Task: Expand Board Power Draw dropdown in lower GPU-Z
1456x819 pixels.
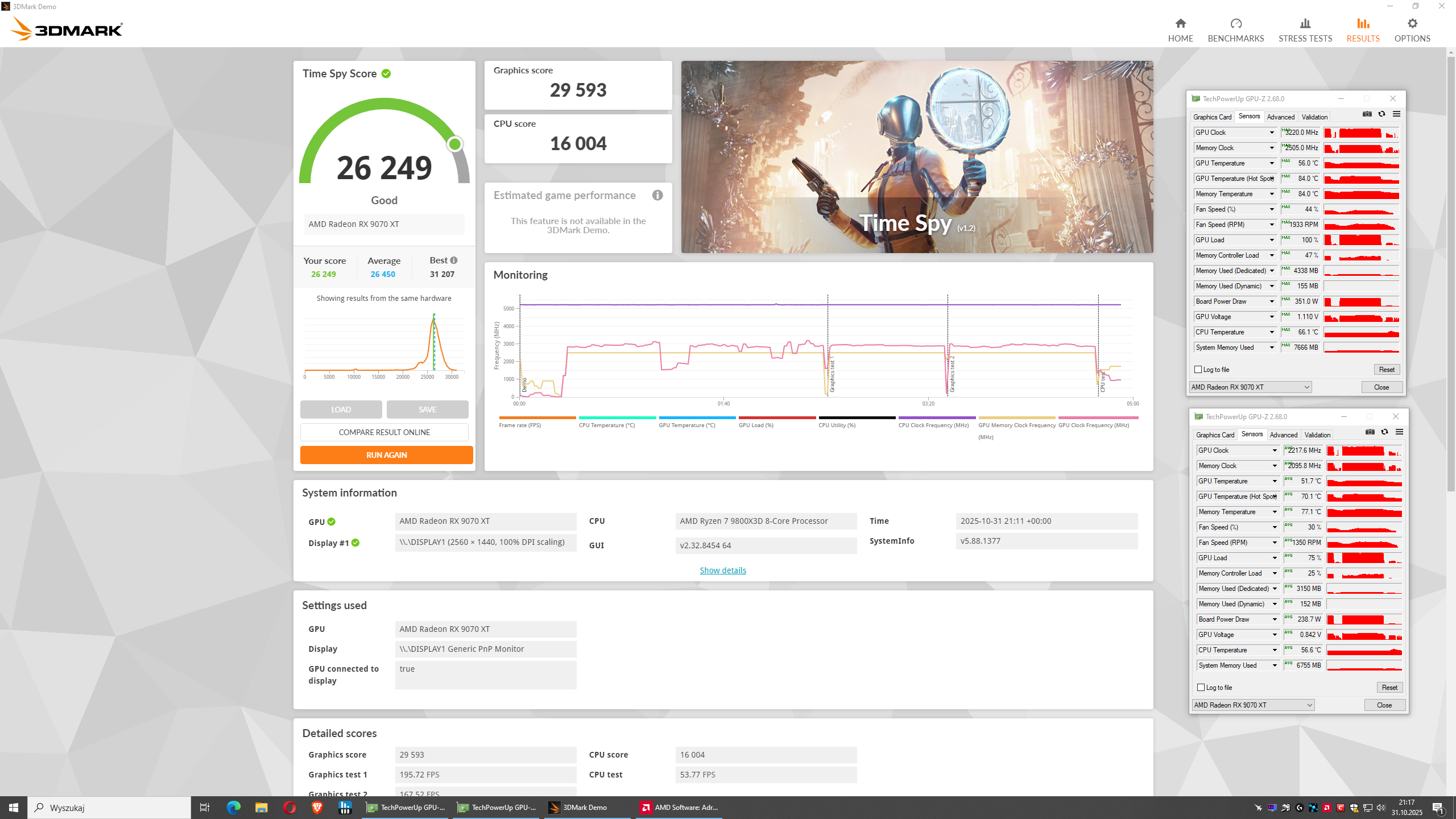Action: tap(1275, 619)
